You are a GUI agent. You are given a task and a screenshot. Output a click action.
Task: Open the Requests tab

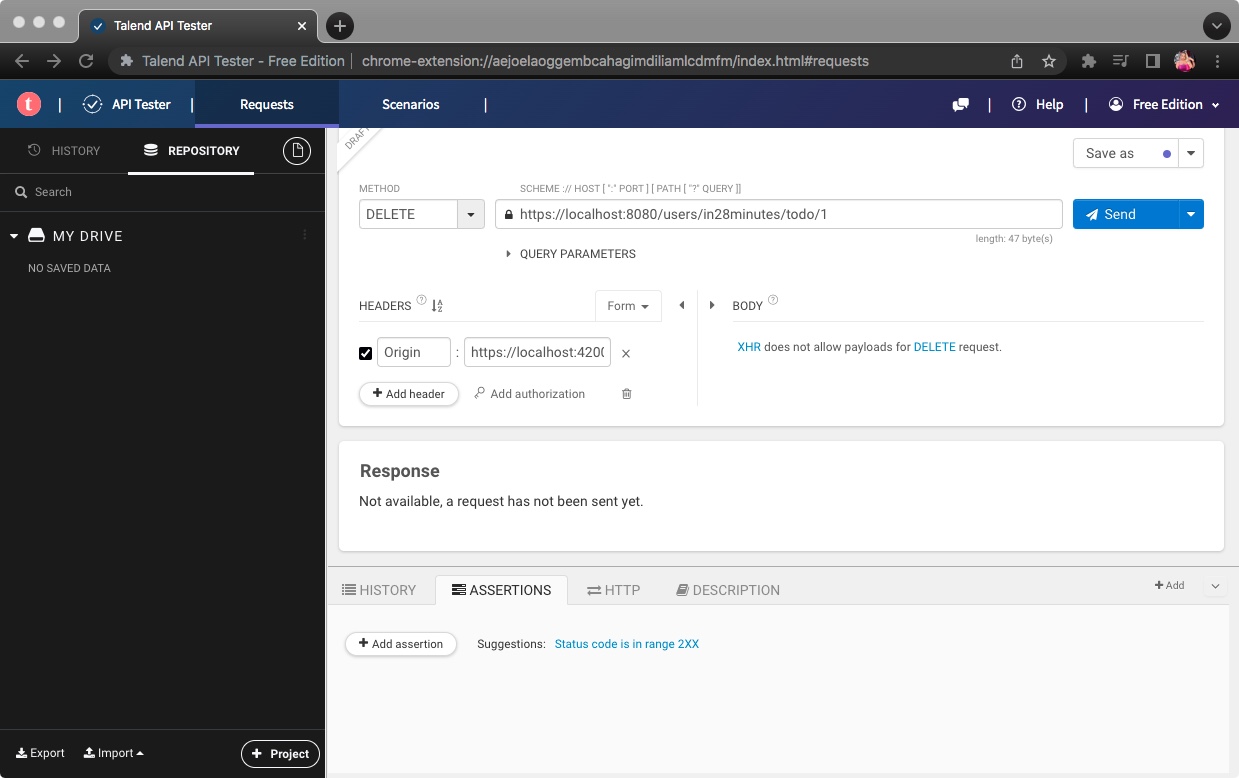pos(267,104)
